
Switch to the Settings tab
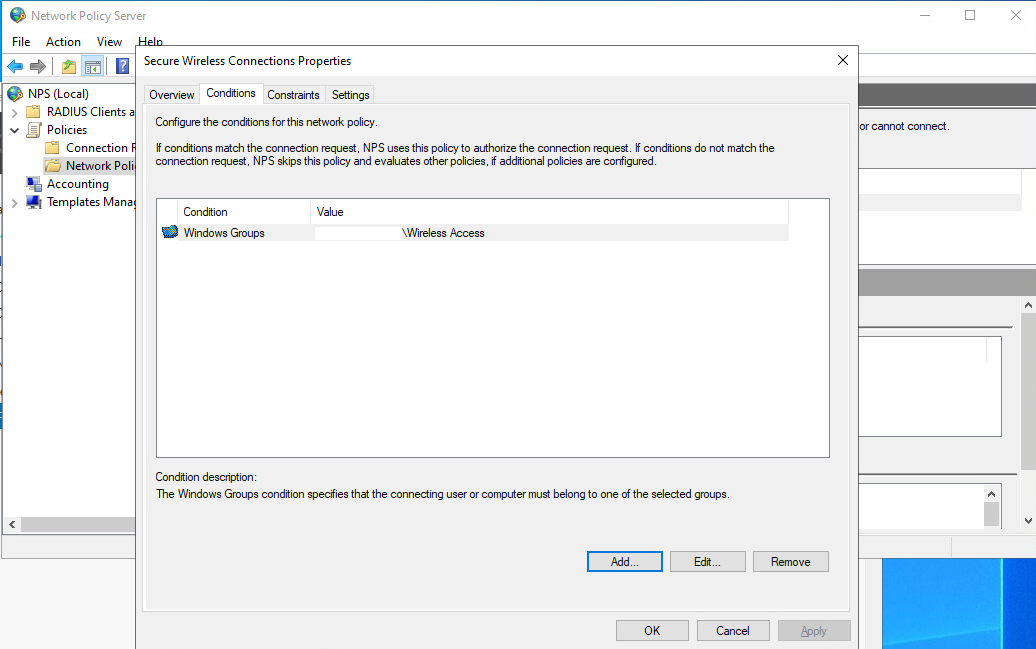point(349,94)
